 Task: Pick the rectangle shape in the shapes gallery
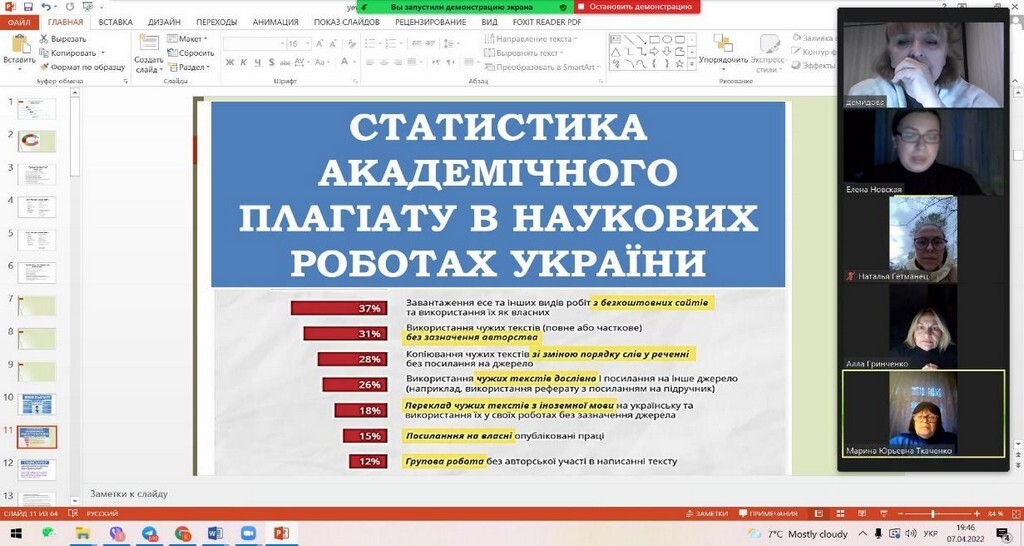655,39
